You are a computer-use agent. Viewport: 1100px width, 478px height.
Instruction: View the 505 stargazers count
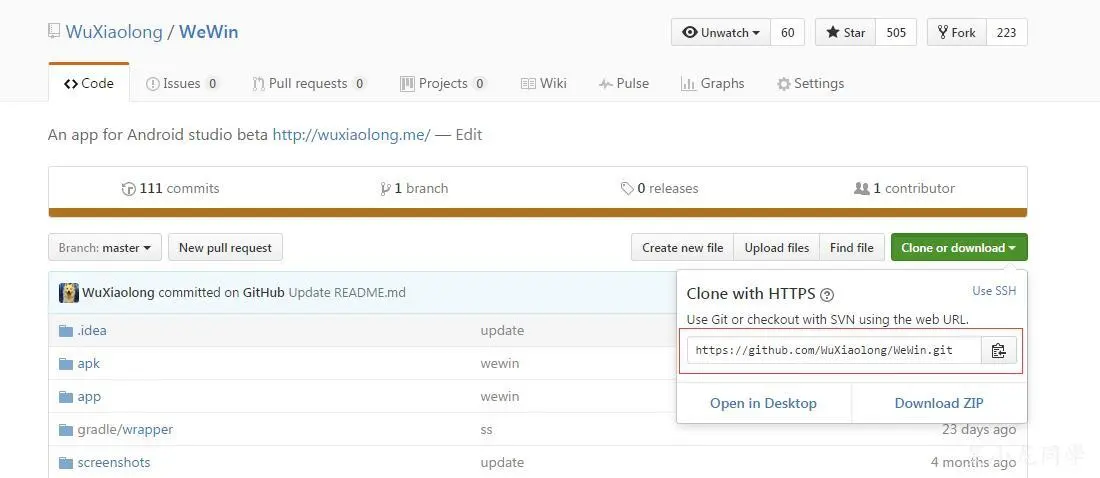896,32
